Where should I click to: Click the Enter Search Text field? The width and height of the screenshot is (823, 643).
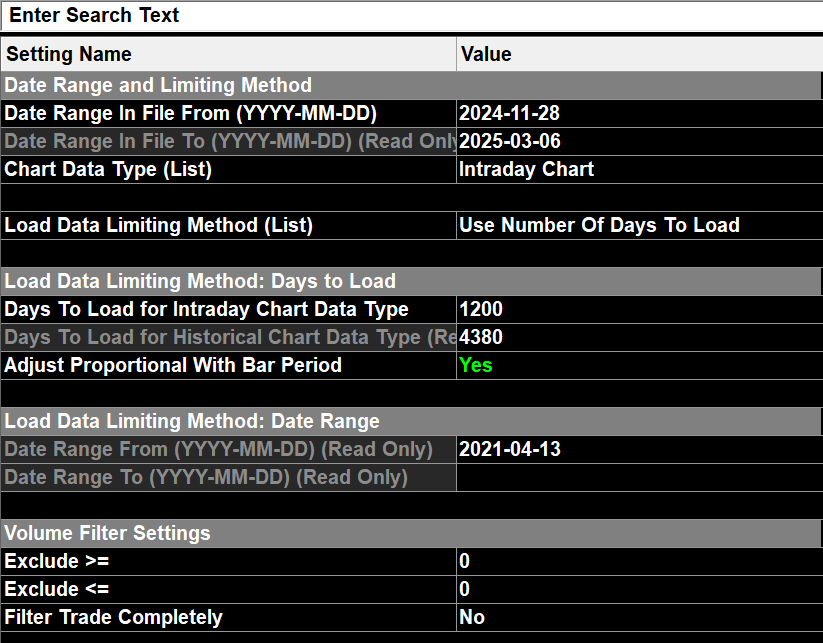[412, 16]
